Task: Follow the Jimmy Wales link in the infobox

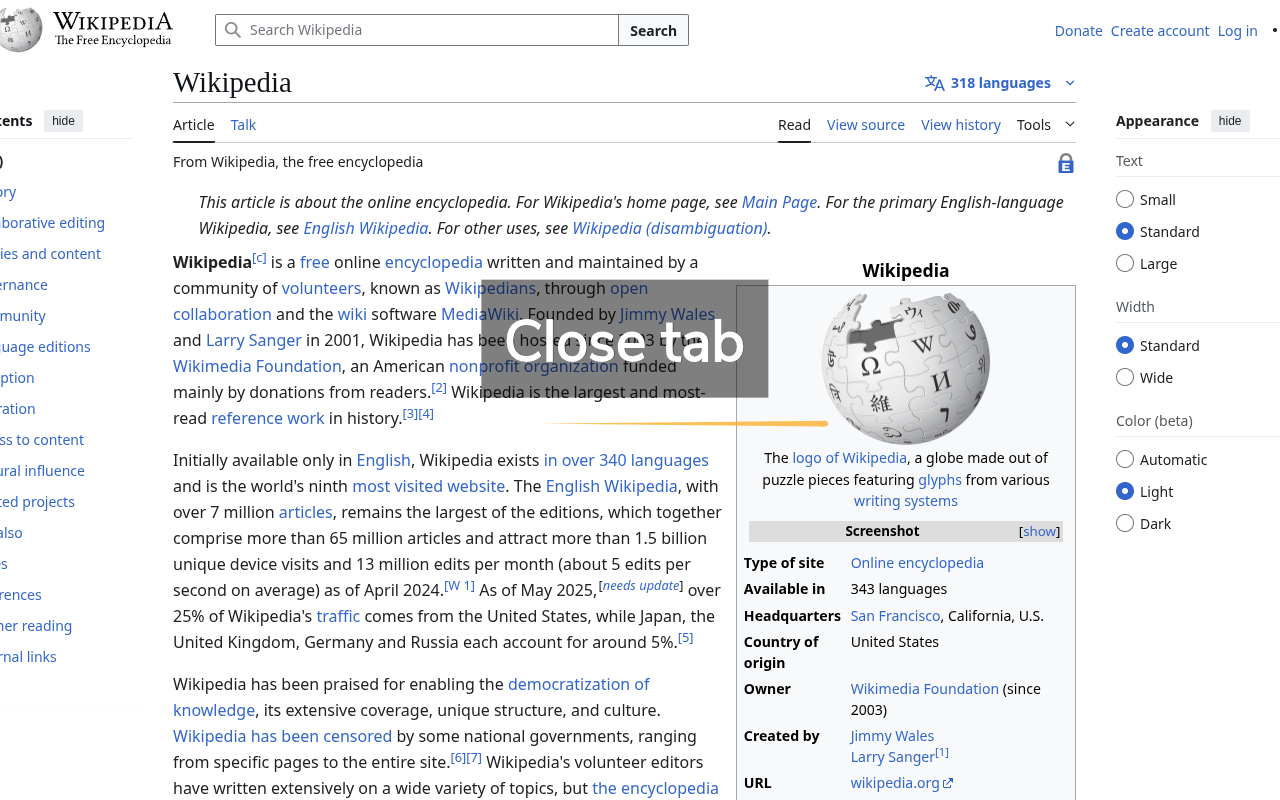Action: pos(891,735)
